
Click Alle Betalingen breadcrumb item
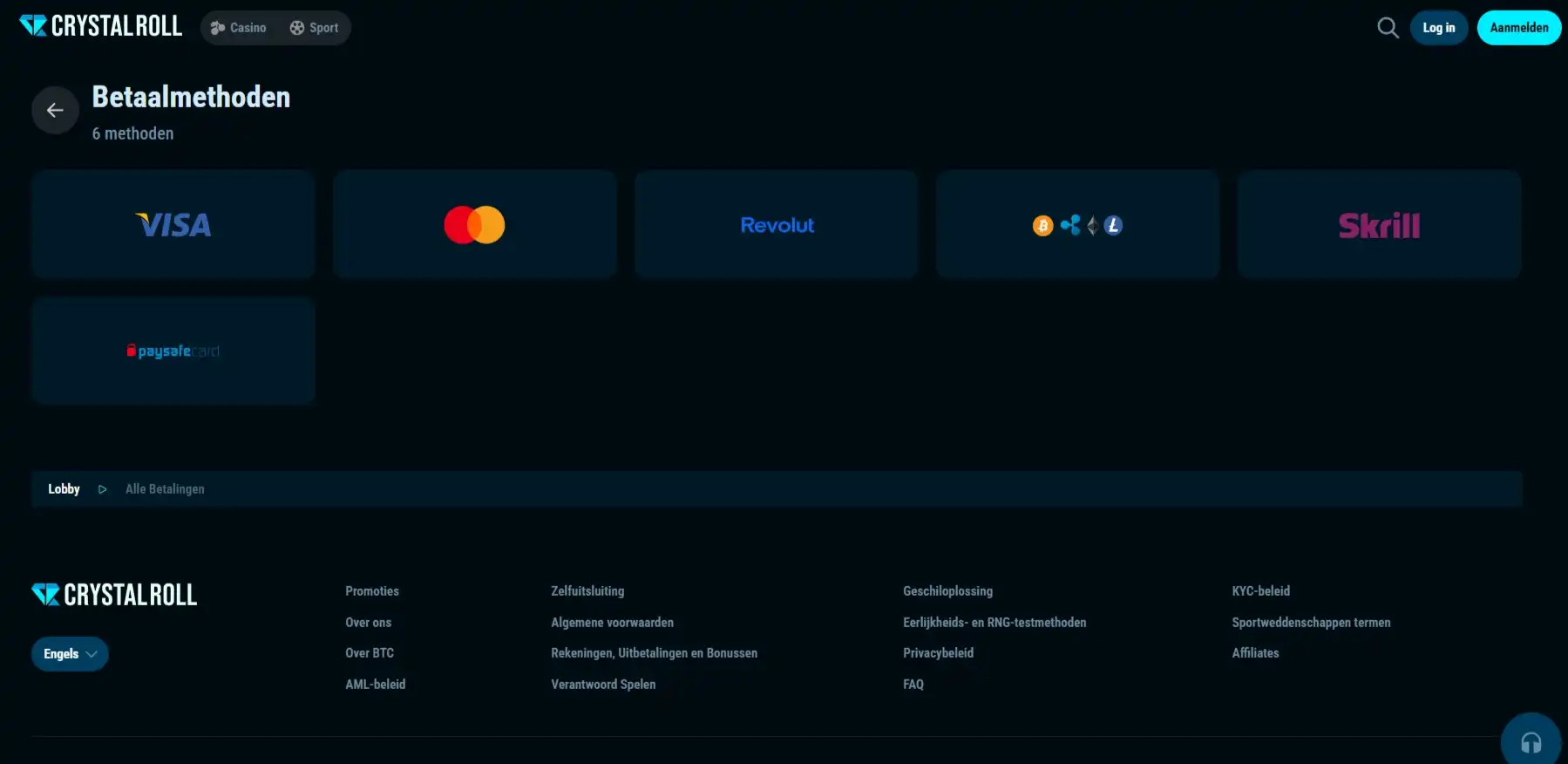pos(165,489)
